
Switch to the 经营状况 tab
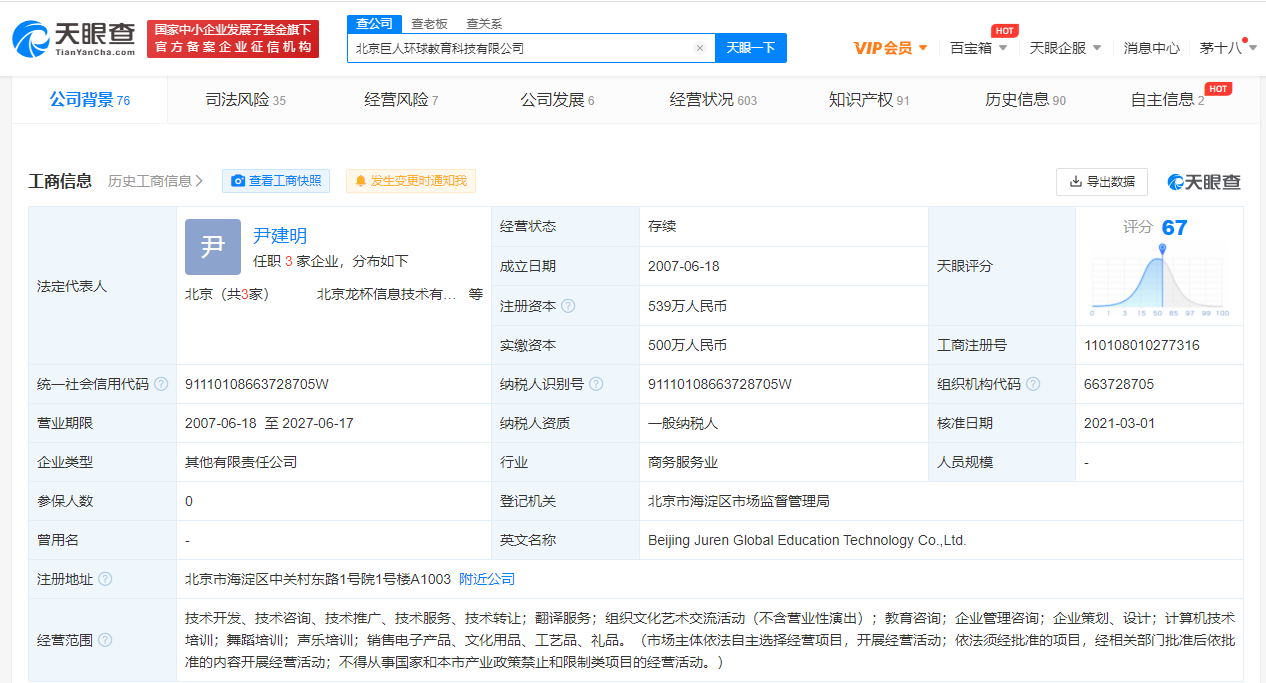pos(713,100)
